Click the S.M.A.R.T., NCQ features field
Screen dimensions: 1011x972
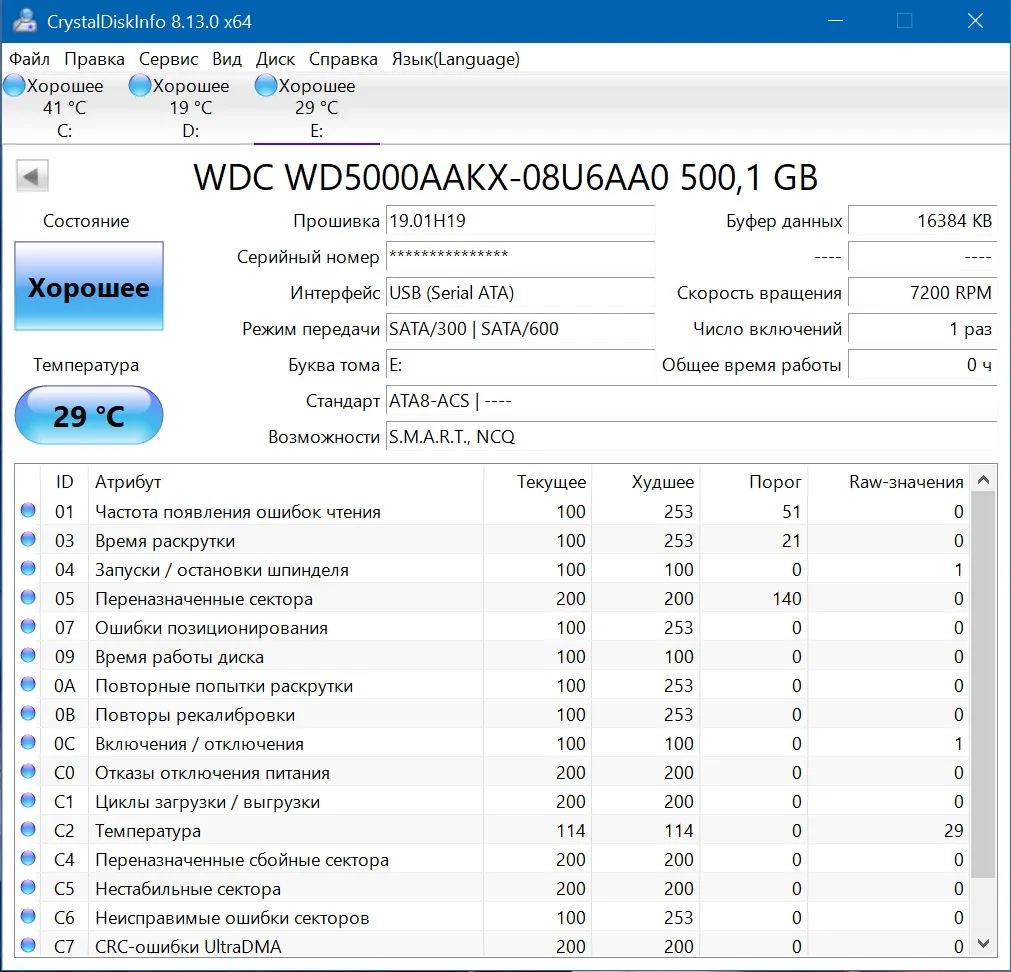(691, 437)
